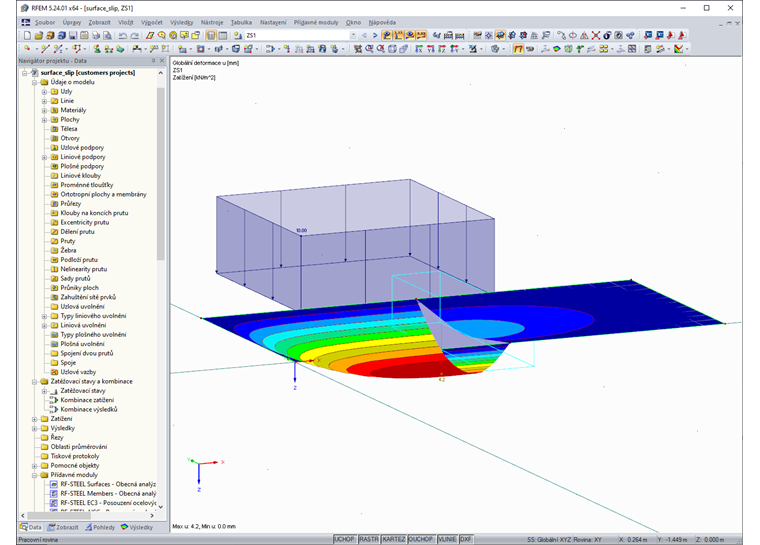Pin the navigator panel with pushpin icon
This screenshot has height=545, width=760.
pyautogui.click(x=153, y=61)
